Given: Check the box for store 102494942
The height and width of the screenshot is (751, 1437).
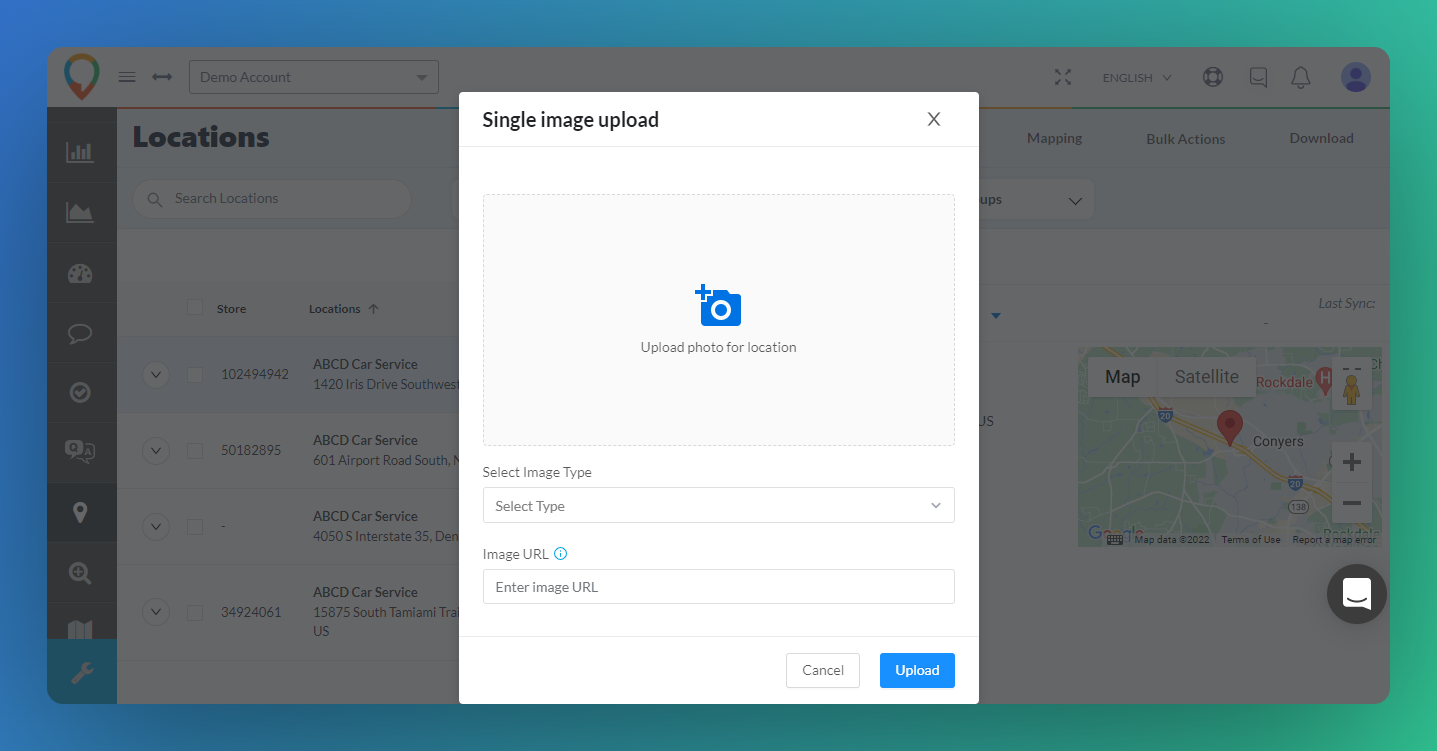Looking at the screenshot, I should (195, 374).
